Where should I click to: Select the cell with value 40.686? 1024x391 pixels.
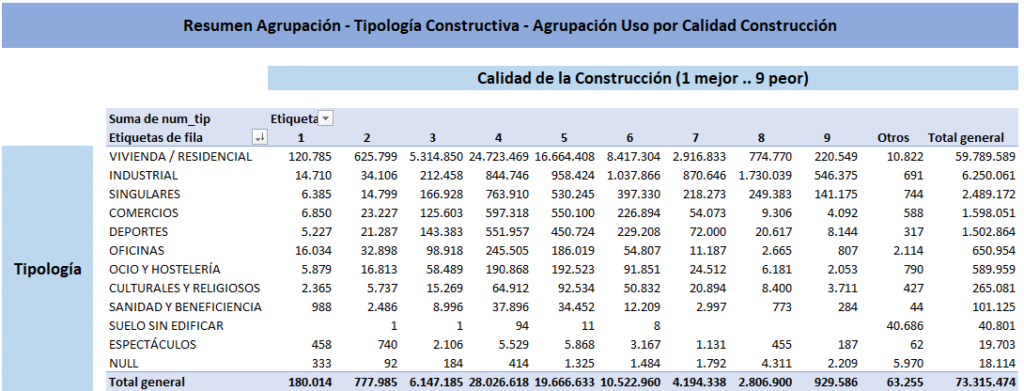[904, 326]
